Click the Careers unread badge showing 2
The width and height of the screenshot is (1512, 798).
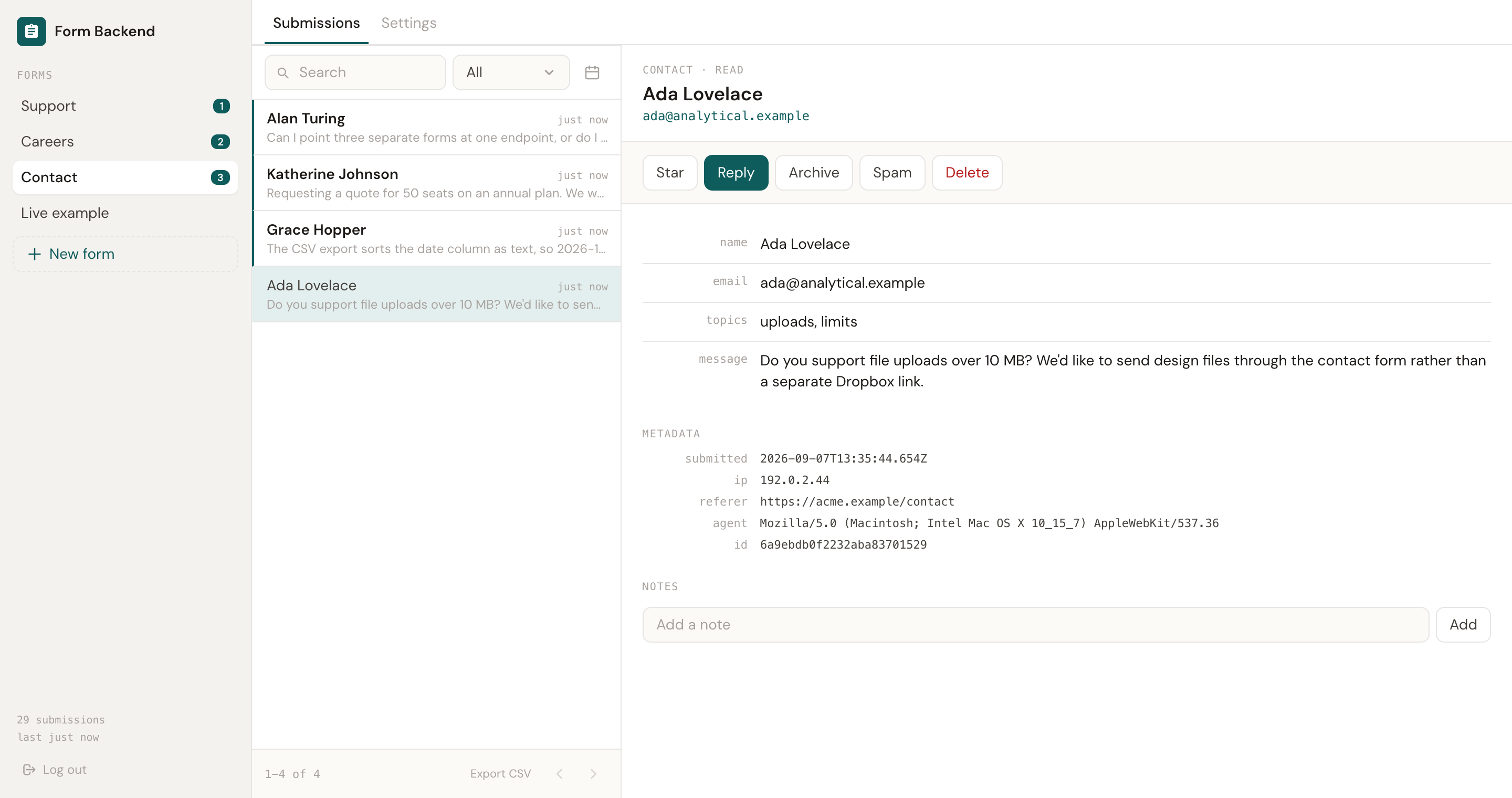coord(220,141)
